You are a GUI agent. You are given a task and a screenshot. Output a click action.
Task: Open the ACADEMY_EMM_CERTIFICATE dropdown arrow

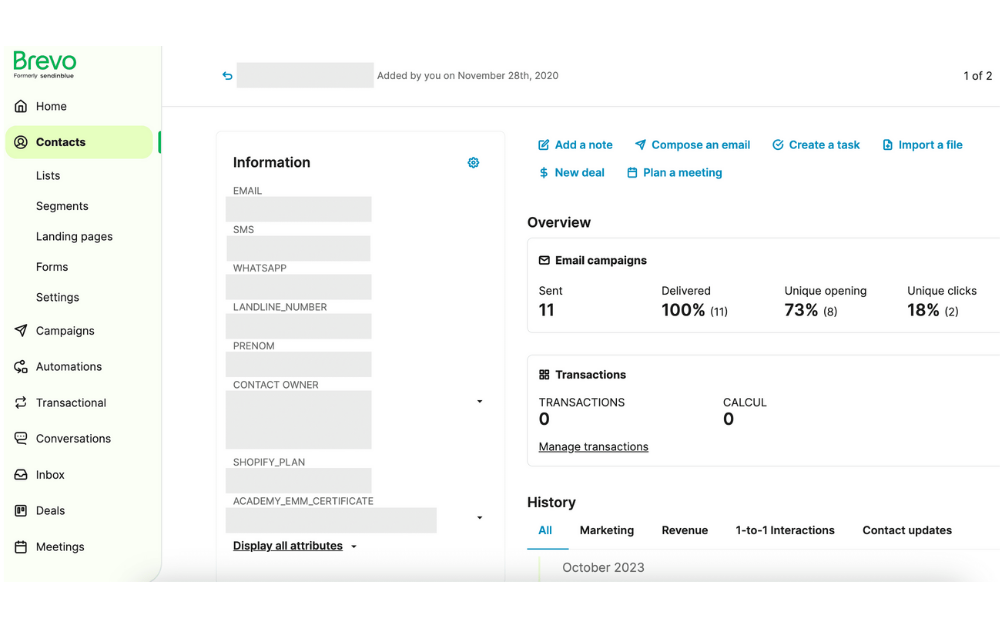coord(480,518)
